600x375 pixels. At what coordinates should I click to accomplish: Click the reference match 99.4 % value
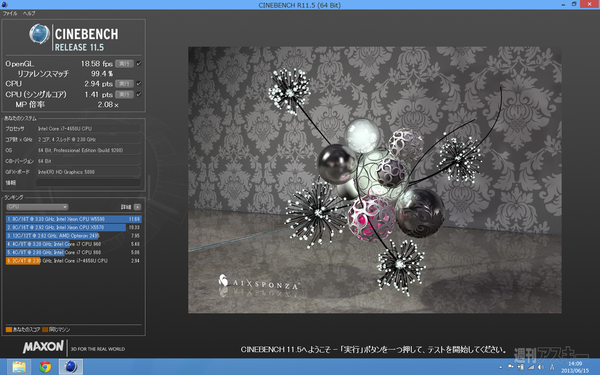click(x=102, y=73)
